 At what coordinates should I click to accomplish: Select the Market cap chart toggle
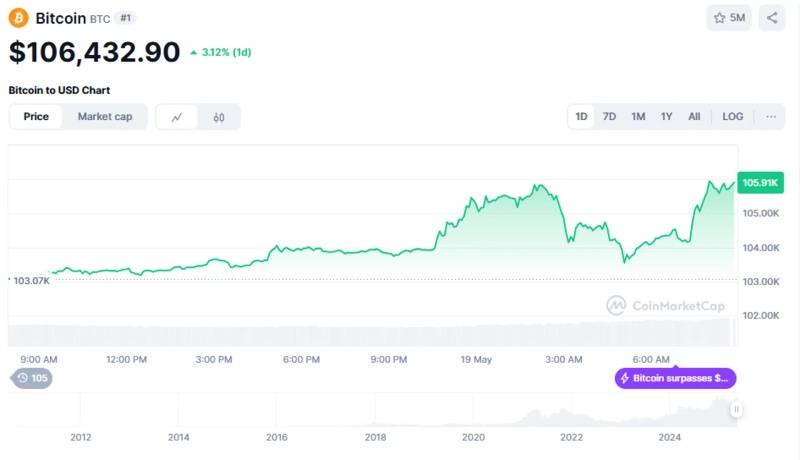105,117
